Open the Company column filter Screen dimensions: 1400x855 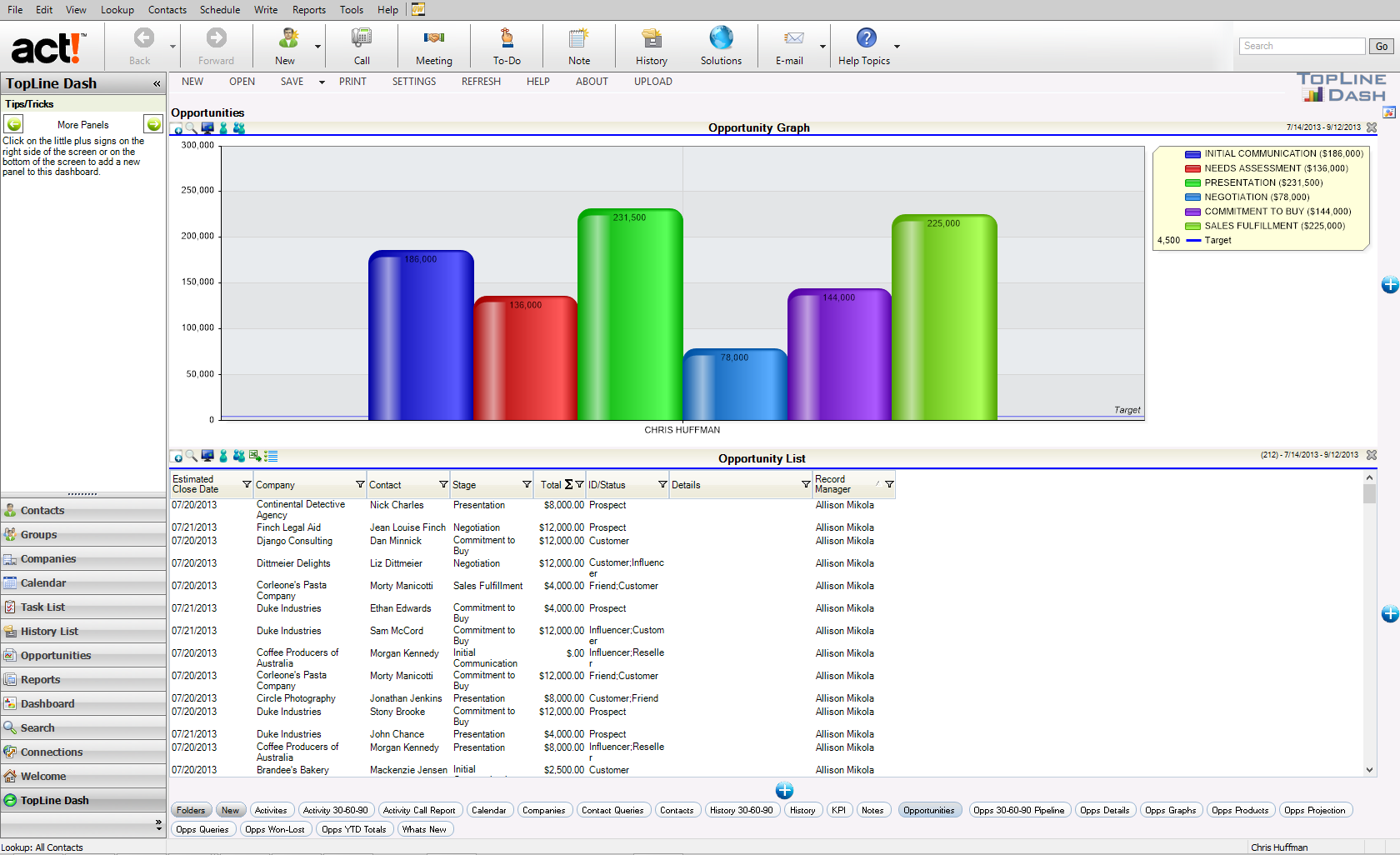click(x=360, y=484)
